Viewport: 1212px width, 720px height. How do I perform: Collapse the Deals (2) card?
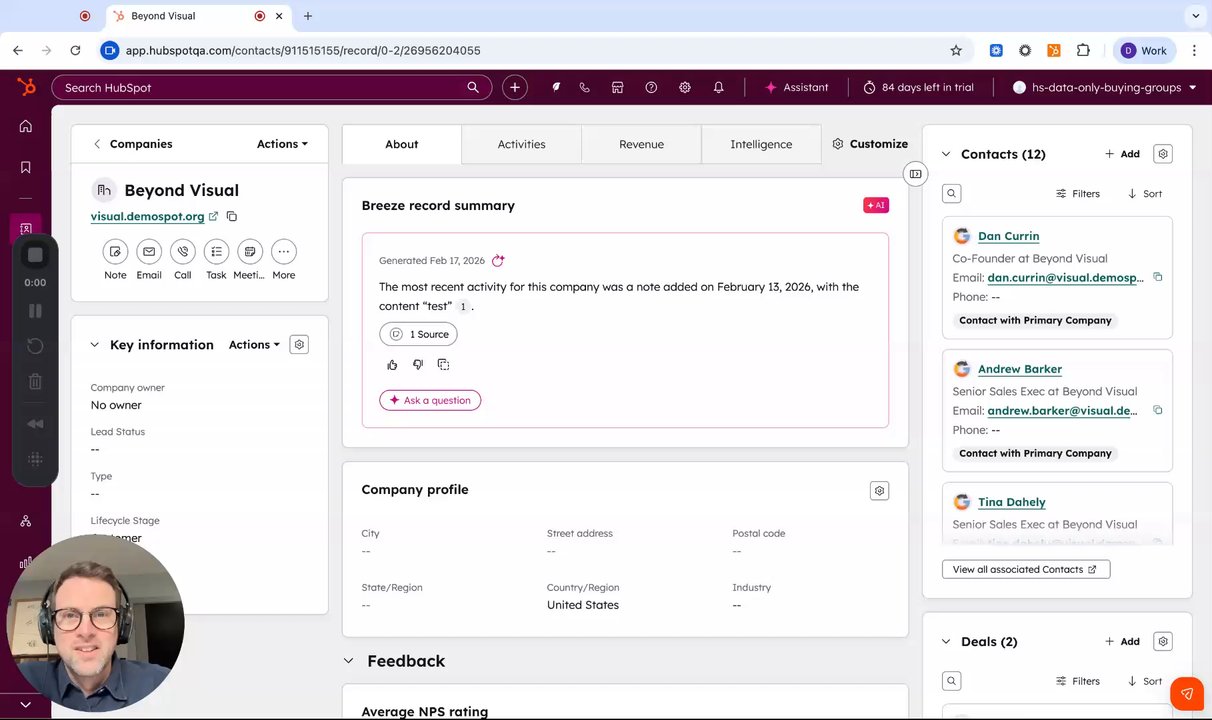click(x=946, y=641)
